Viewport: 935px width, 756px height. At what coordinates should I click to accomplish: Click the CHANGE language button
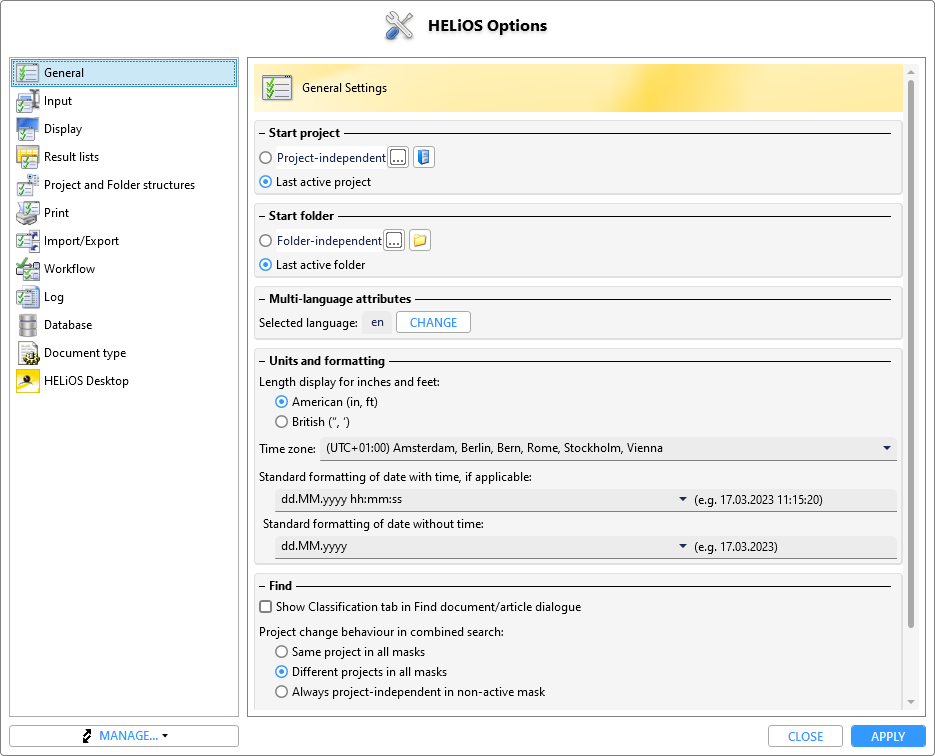(x=433, y=323)
